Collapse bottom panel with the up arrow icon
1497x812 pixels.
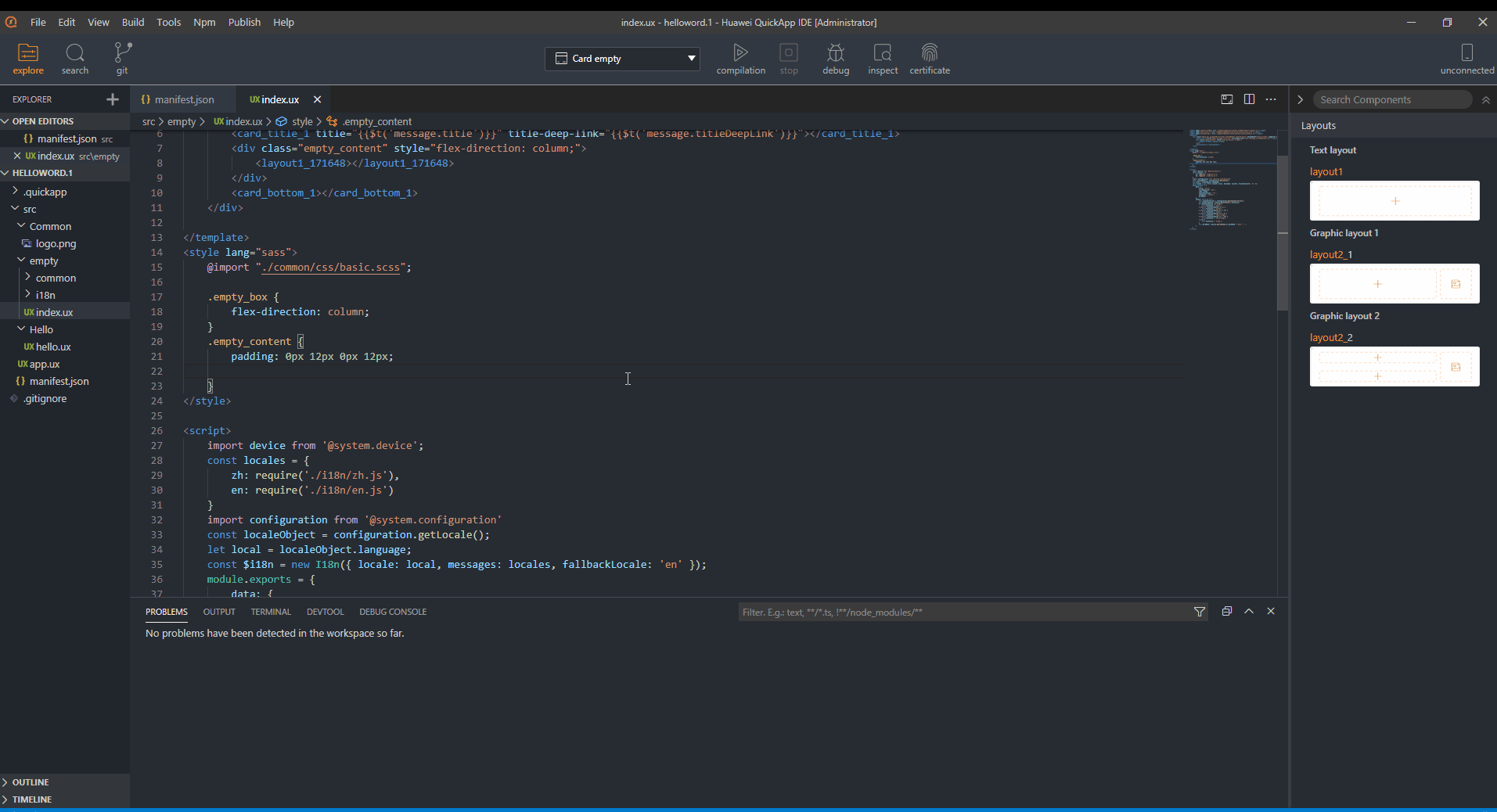1249,611
